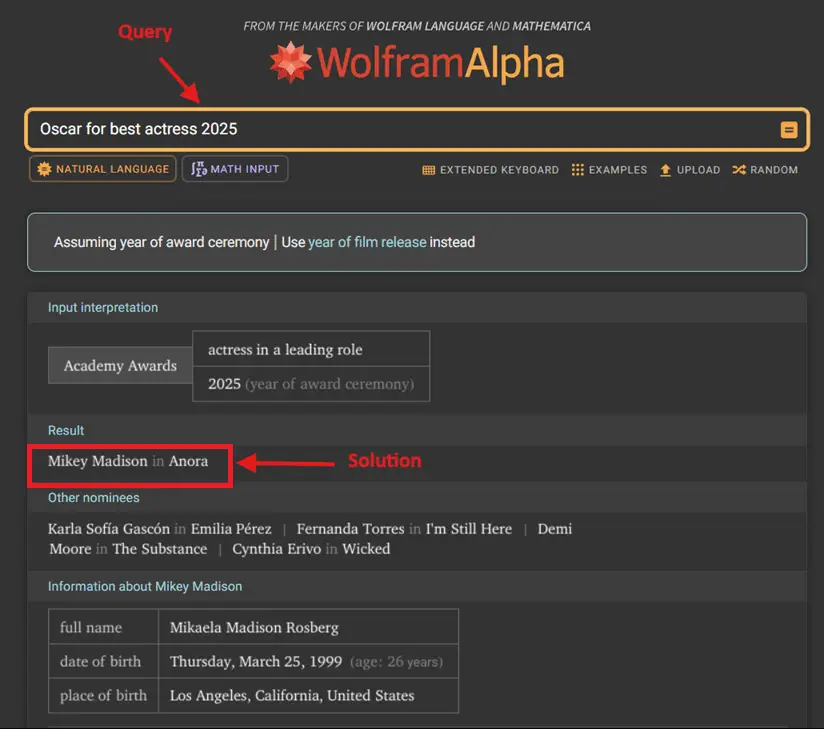Switch to Math Input mode
Viewport: 824px width, 729px height.
coord(236,170)
